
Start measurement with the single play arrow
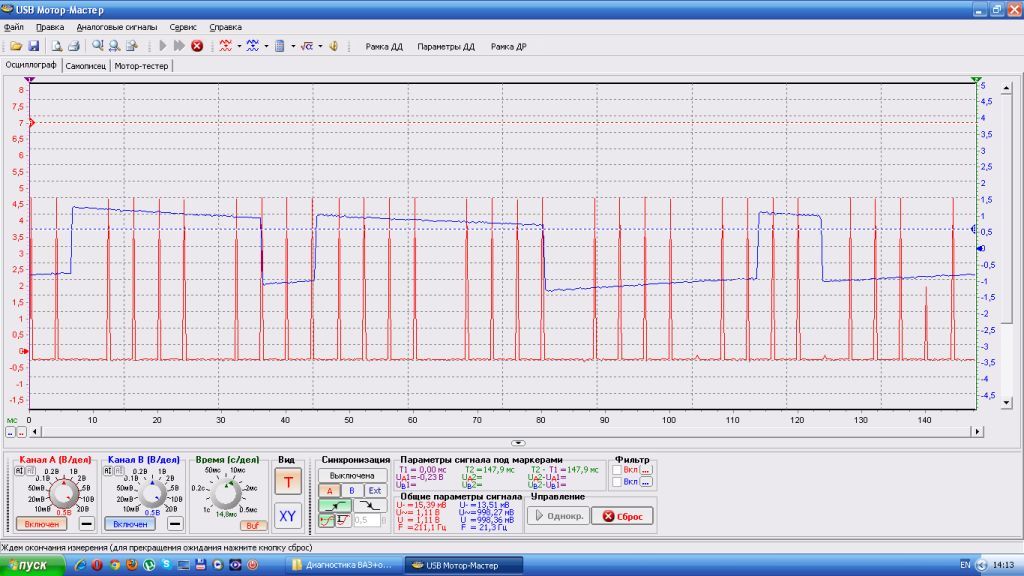[163, 46]
